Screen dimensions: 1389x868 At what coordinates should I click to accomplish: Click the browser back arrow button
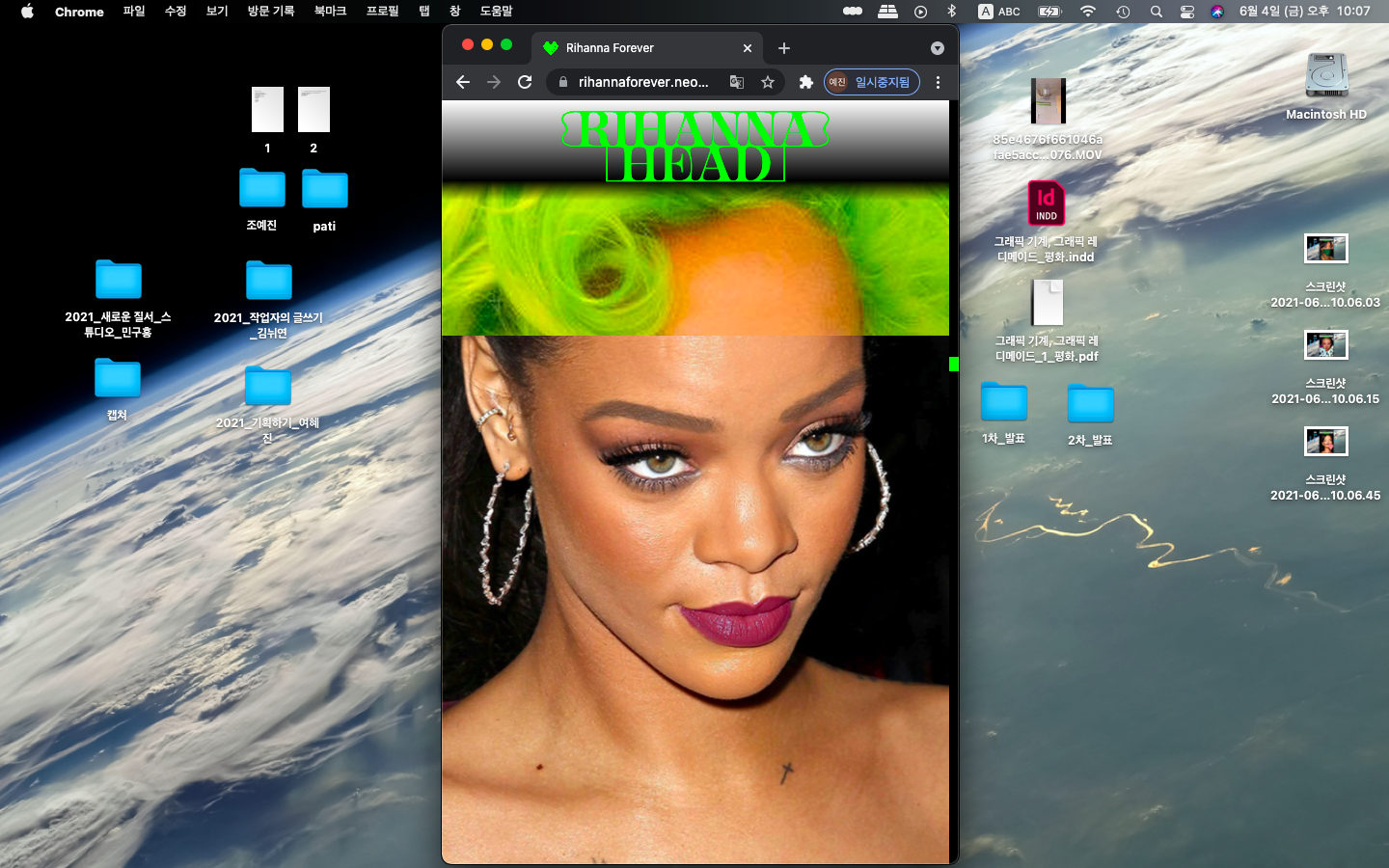pyautogui.click(x=463, y=82)
